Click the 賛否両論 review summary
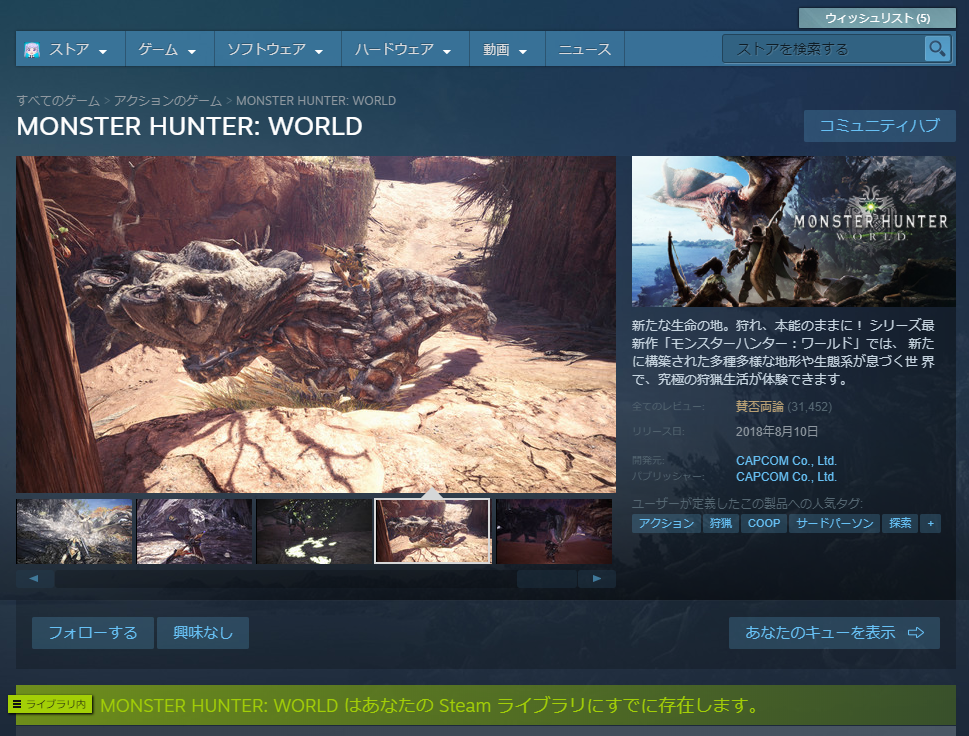The width and height of the screenshot is (969, 736). click(x=760, y=407)
